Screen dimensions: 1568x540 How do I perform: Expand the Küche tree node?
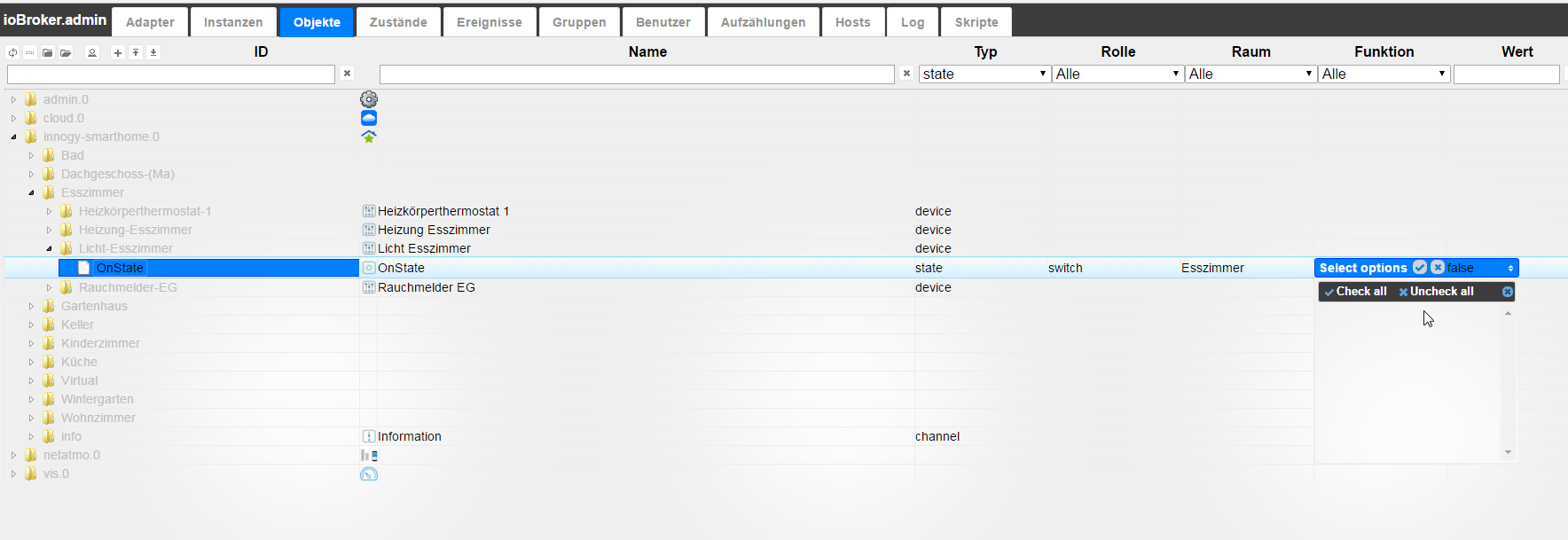[31, 362]
